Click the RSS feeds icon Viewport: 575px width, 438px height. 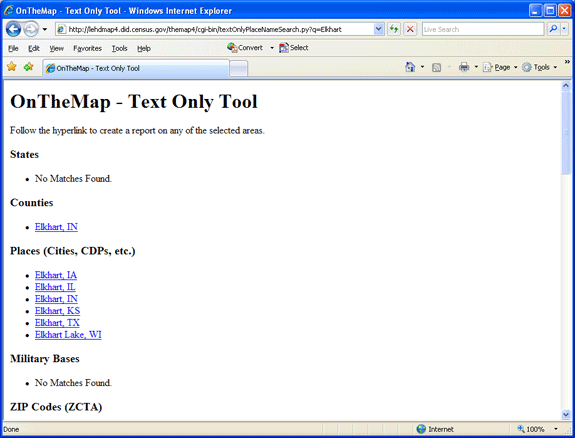[436, 67]
